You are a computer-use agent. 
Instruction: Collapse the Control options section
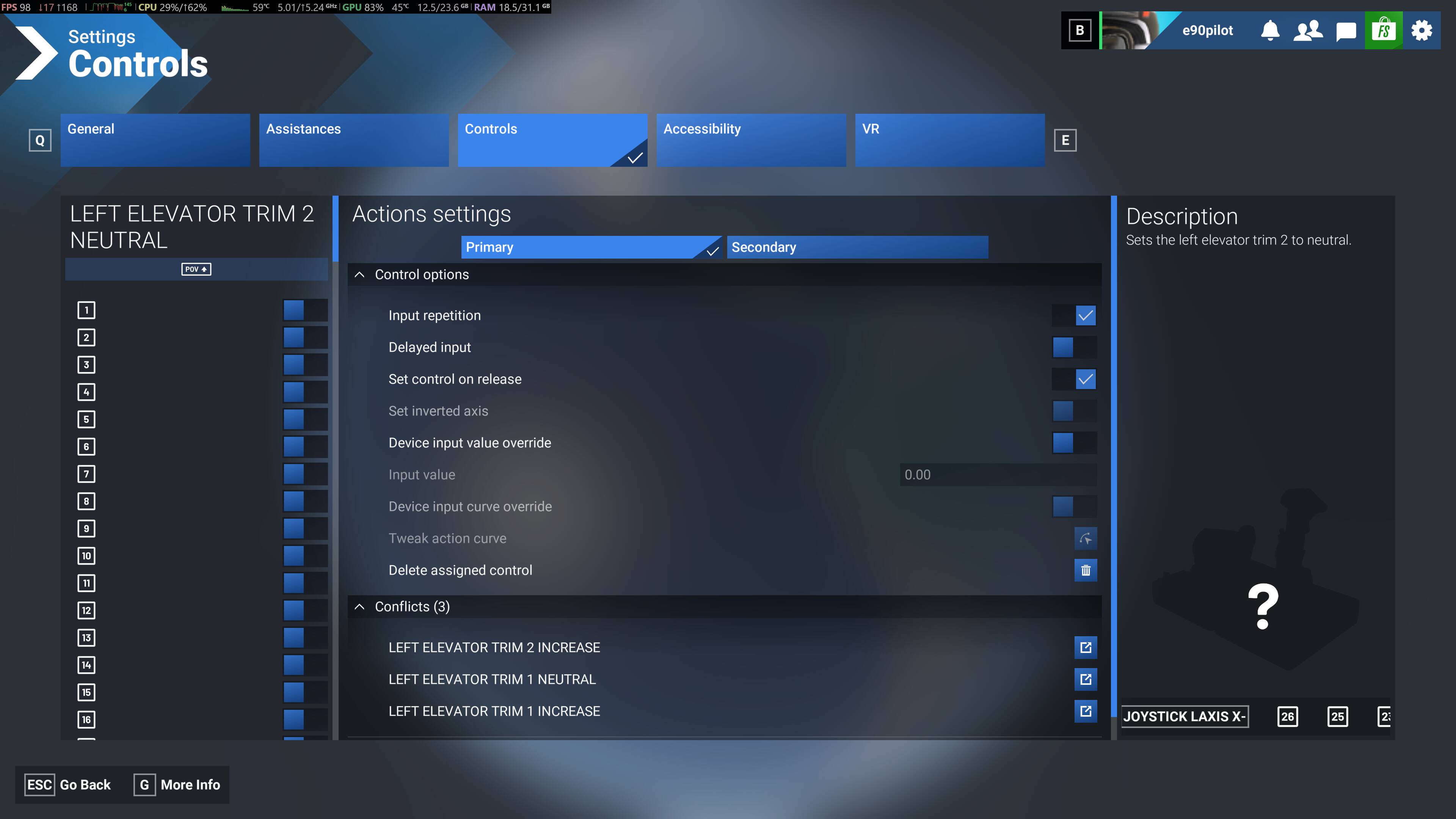(359, 275)
